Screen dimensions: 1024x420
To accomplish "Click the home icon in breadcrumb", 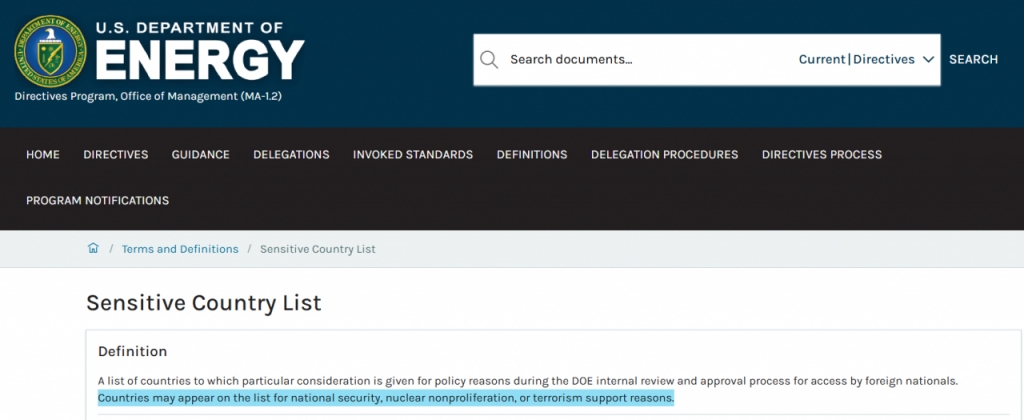I will [x=93, y=248].
